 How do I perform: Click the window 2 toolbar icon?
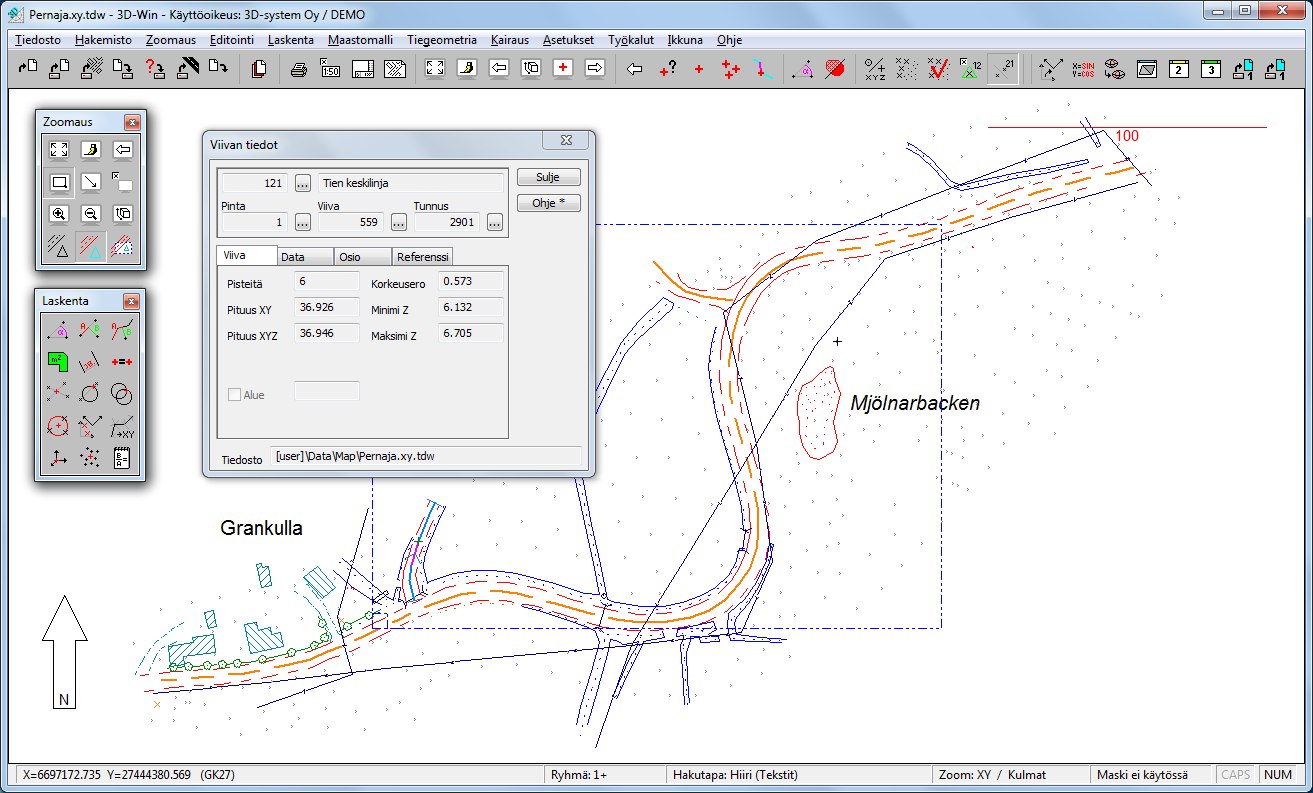click(x=1179, y=69)
